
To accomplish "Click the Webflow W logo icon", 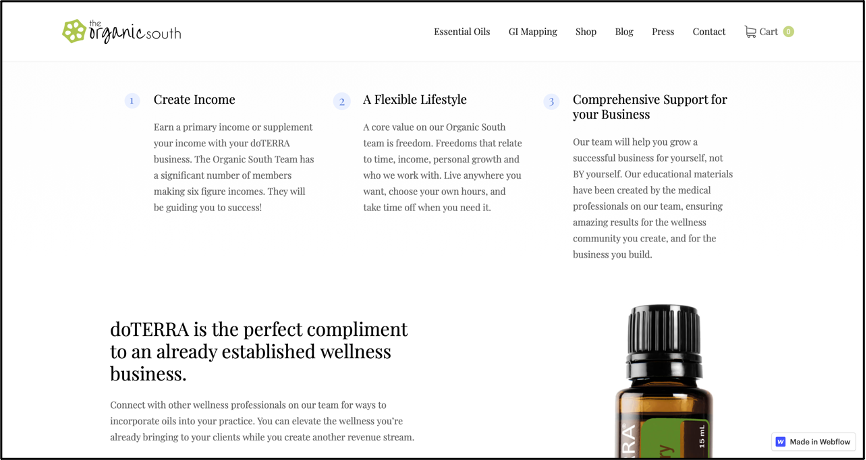I will pyautogui.click(x=780, y=442).
